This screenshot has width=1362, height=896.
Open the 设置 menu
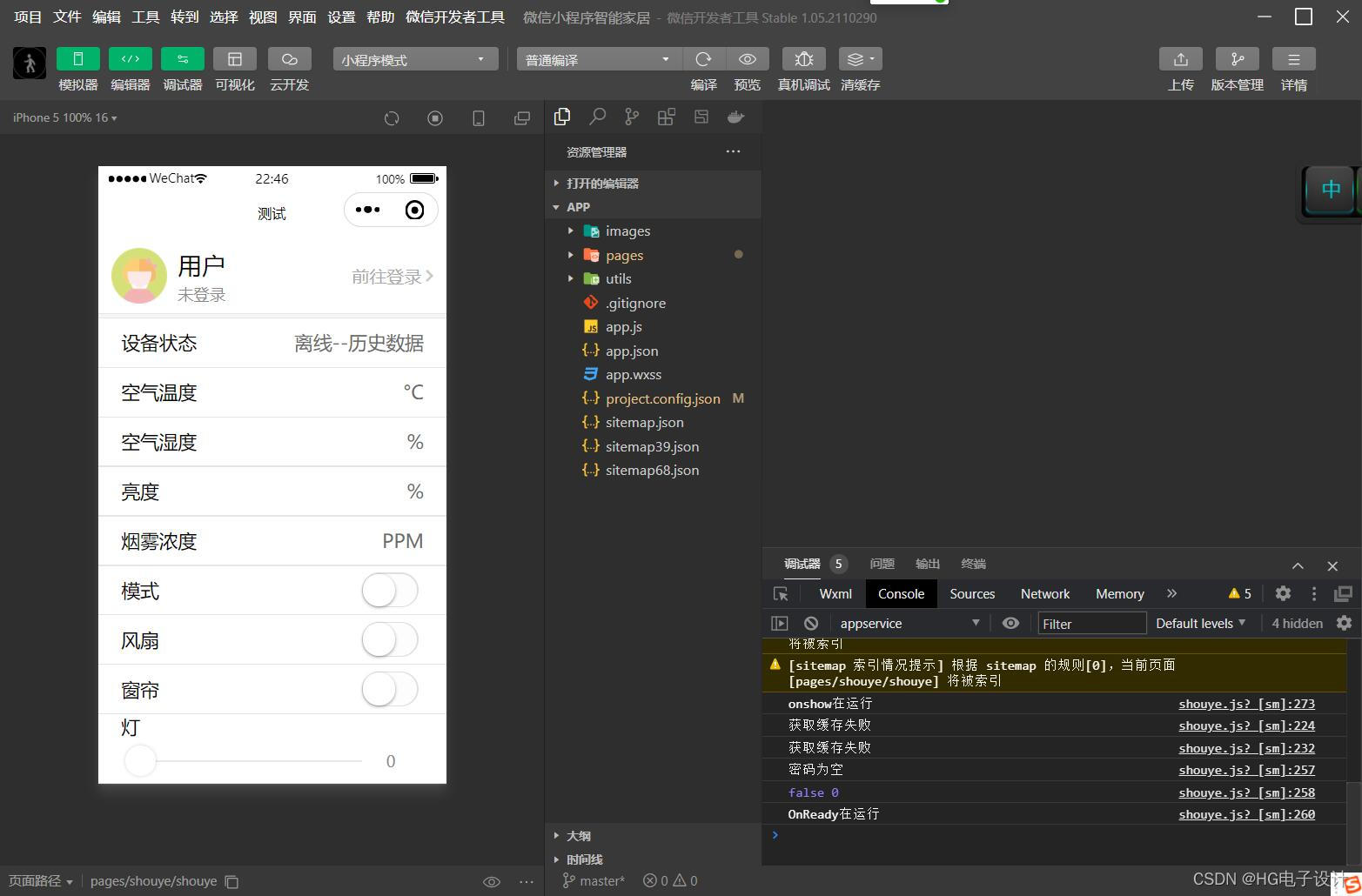[341, 17]
